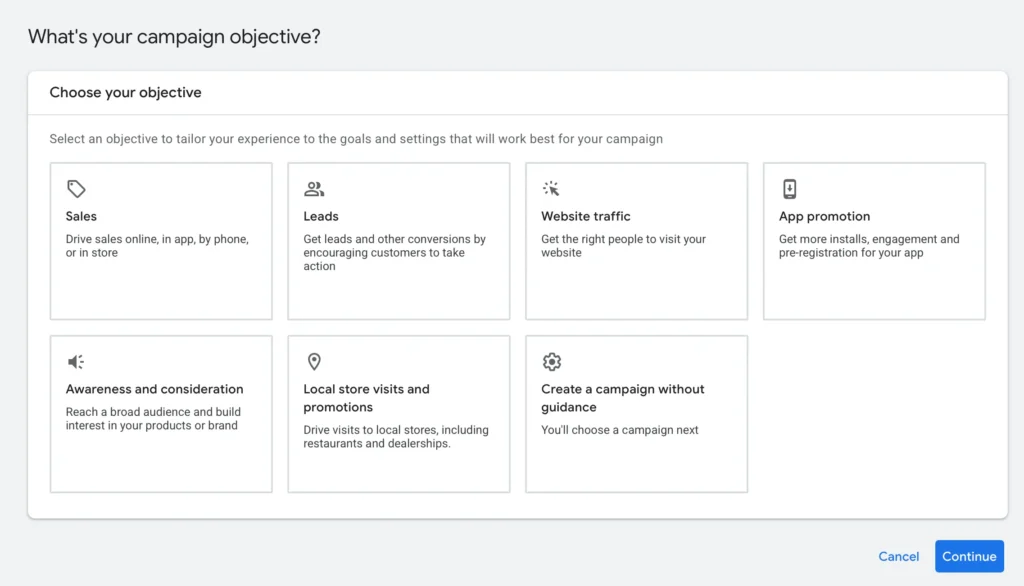Click 'Drive sales online, in app' description
This screenshot has height=586, width=1024.
157,246
